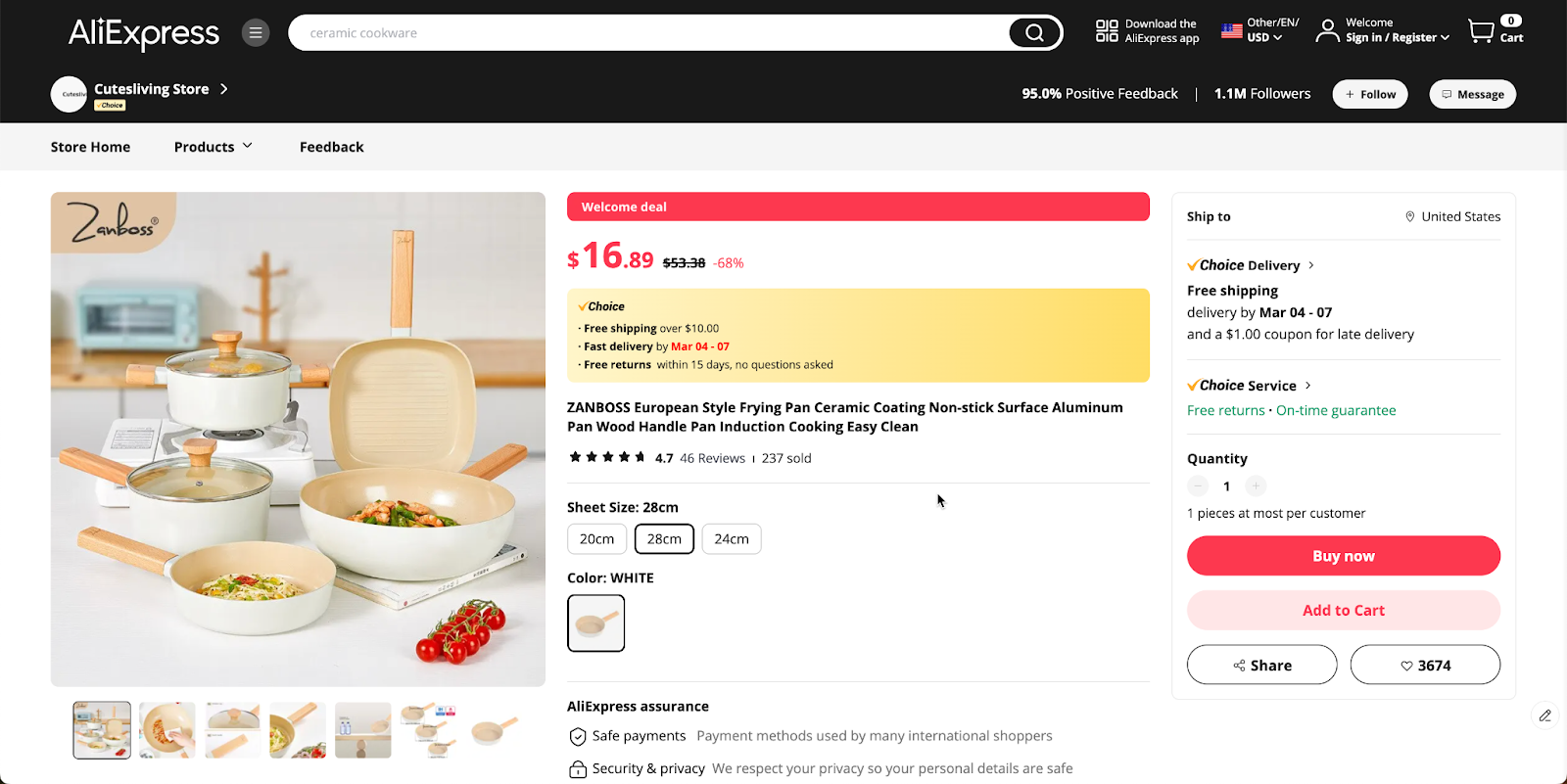Add product to wishlist via heart button
Image resolution: width=1567 pixels, height=784 pixels.
[1424, 665]
